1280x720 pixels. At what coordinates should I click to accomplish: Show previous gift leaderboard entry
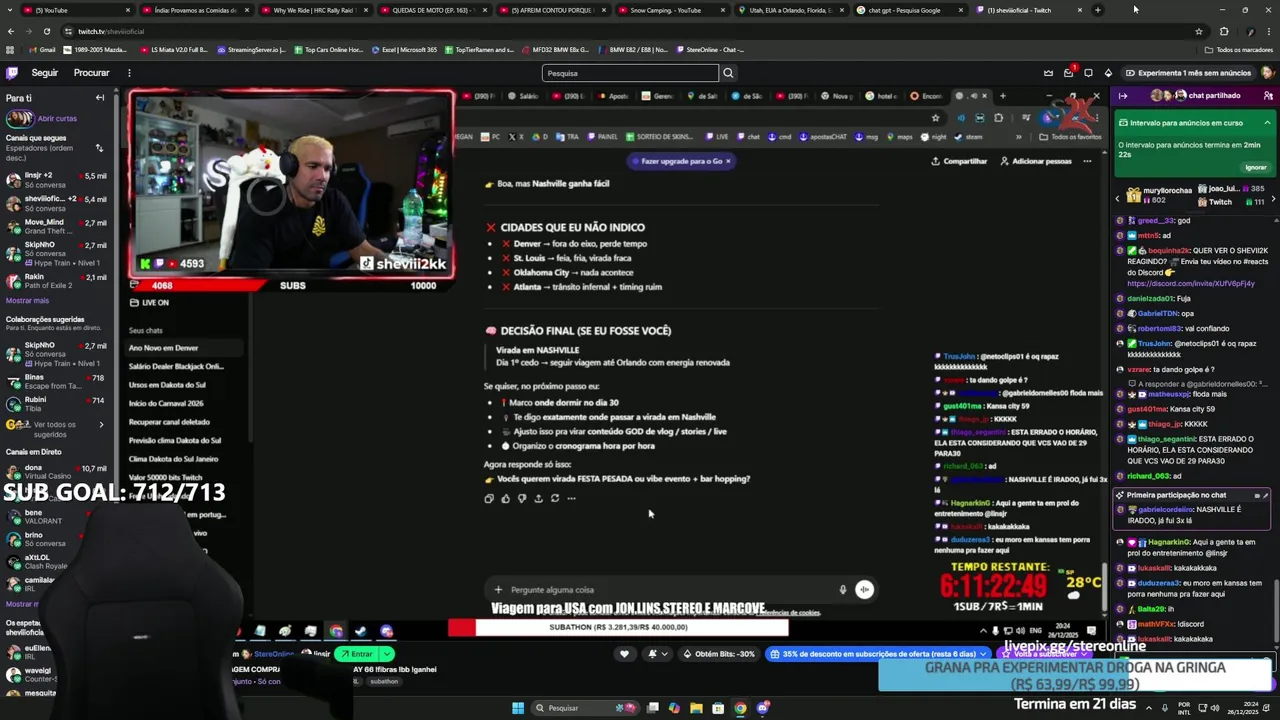coord(1118,199)
